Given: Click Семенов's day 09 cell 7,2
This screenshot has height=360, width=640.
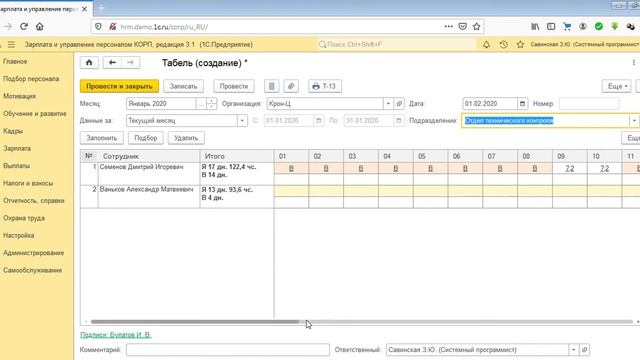Looking at the screenshot, I should point(570,168).
